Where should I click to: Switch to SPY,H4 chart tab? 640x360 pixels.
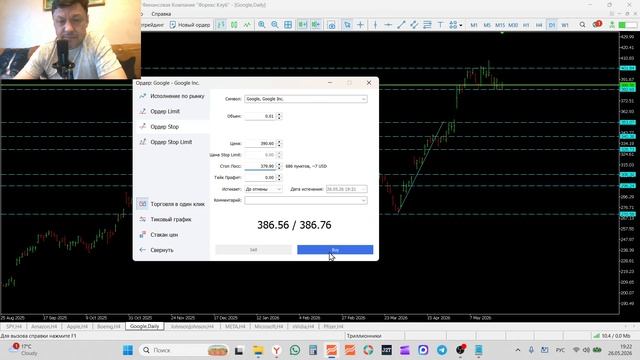click(13, 327)
